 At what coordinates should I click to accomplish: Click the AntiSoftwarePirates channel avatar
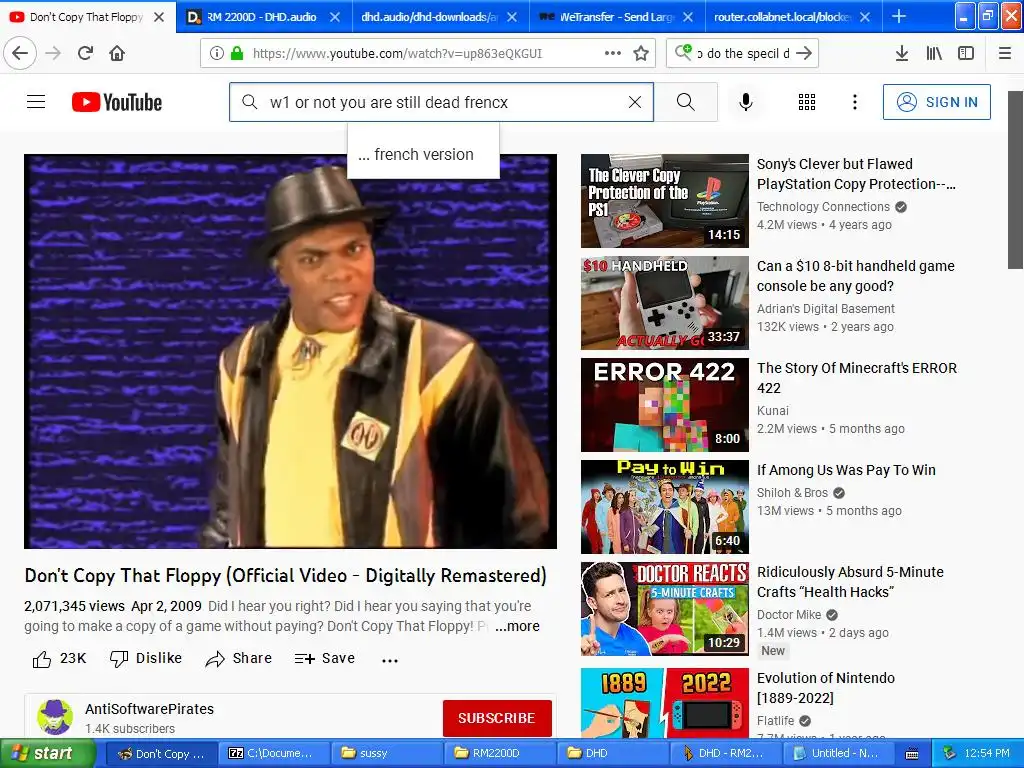[55, 717]
